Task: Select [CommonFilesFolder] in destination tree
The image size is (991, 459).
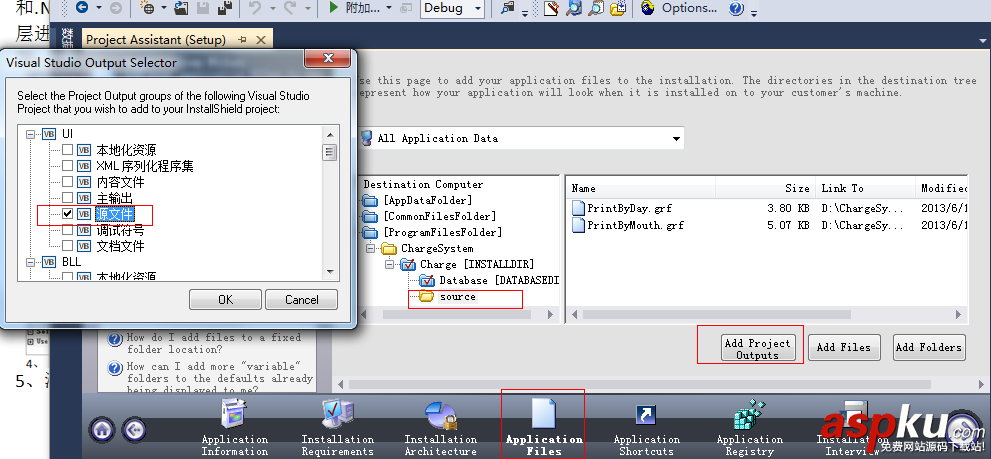Action: pos(440,216)
